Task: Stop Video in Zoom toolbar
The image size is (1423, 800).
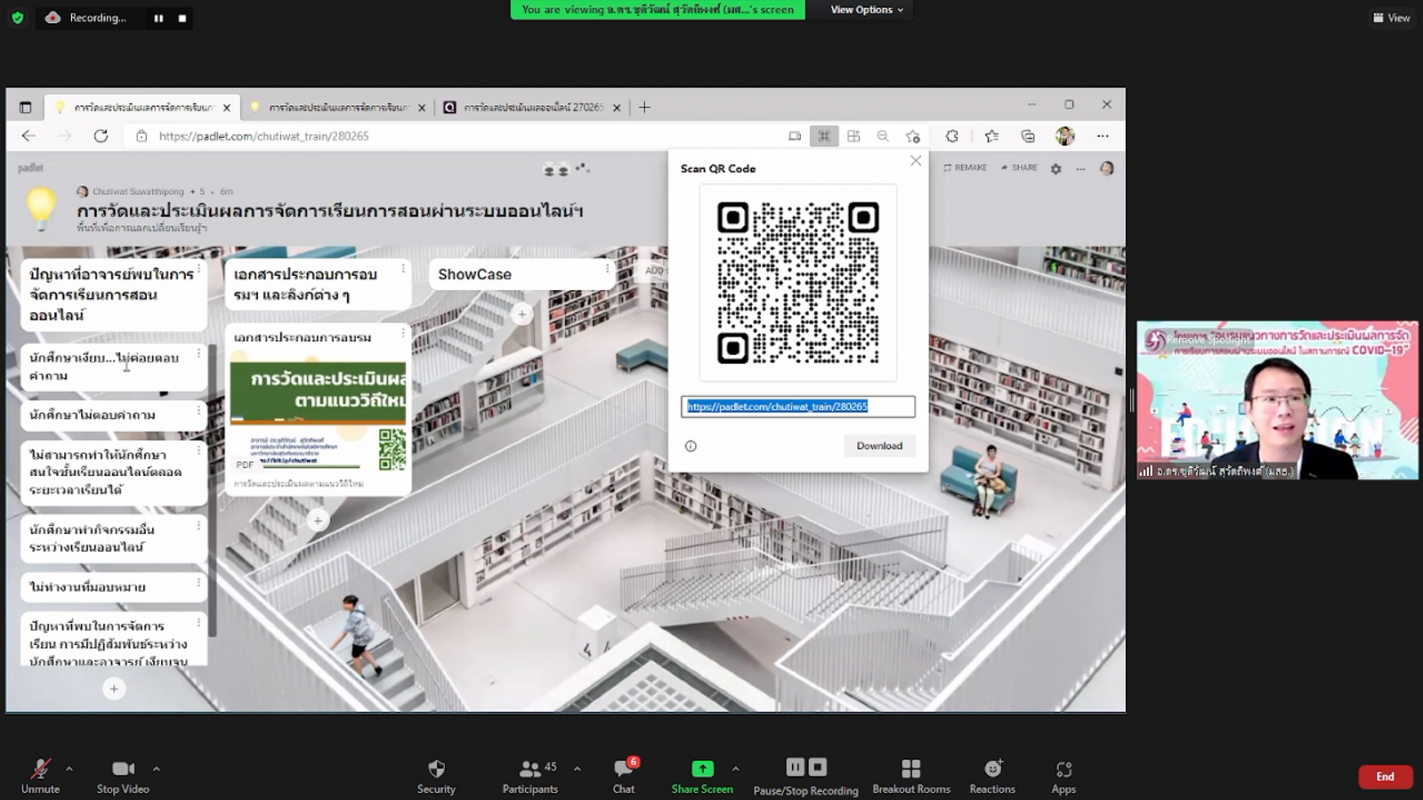Action: pos(123,775)
